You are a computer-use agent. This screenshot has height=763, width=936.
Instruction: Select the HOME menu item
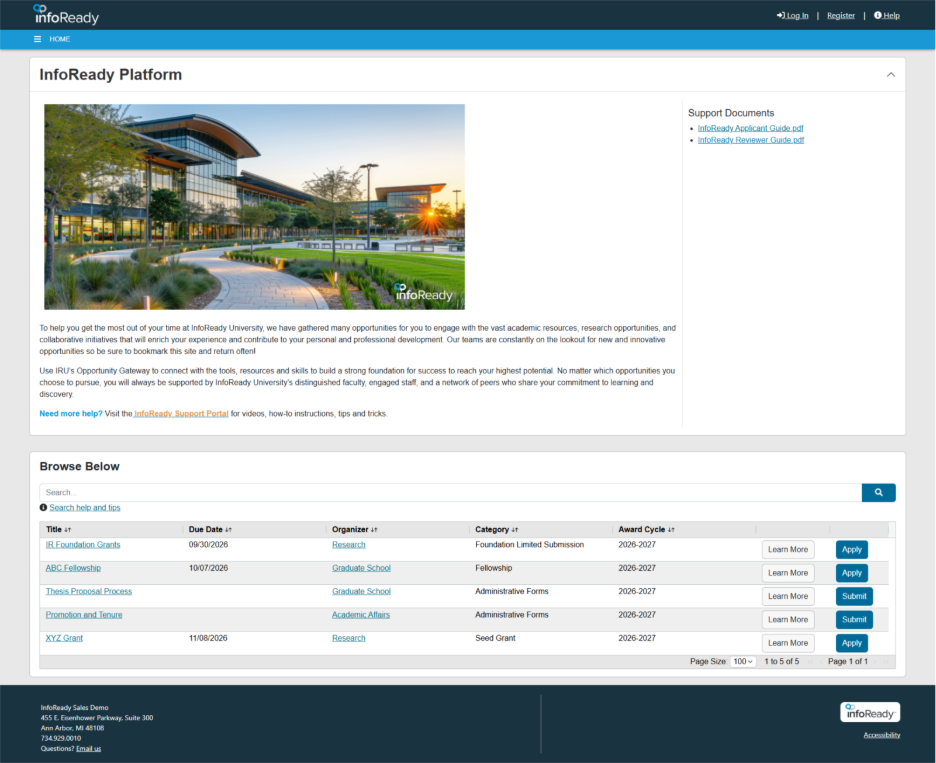(x=60, y=38)
